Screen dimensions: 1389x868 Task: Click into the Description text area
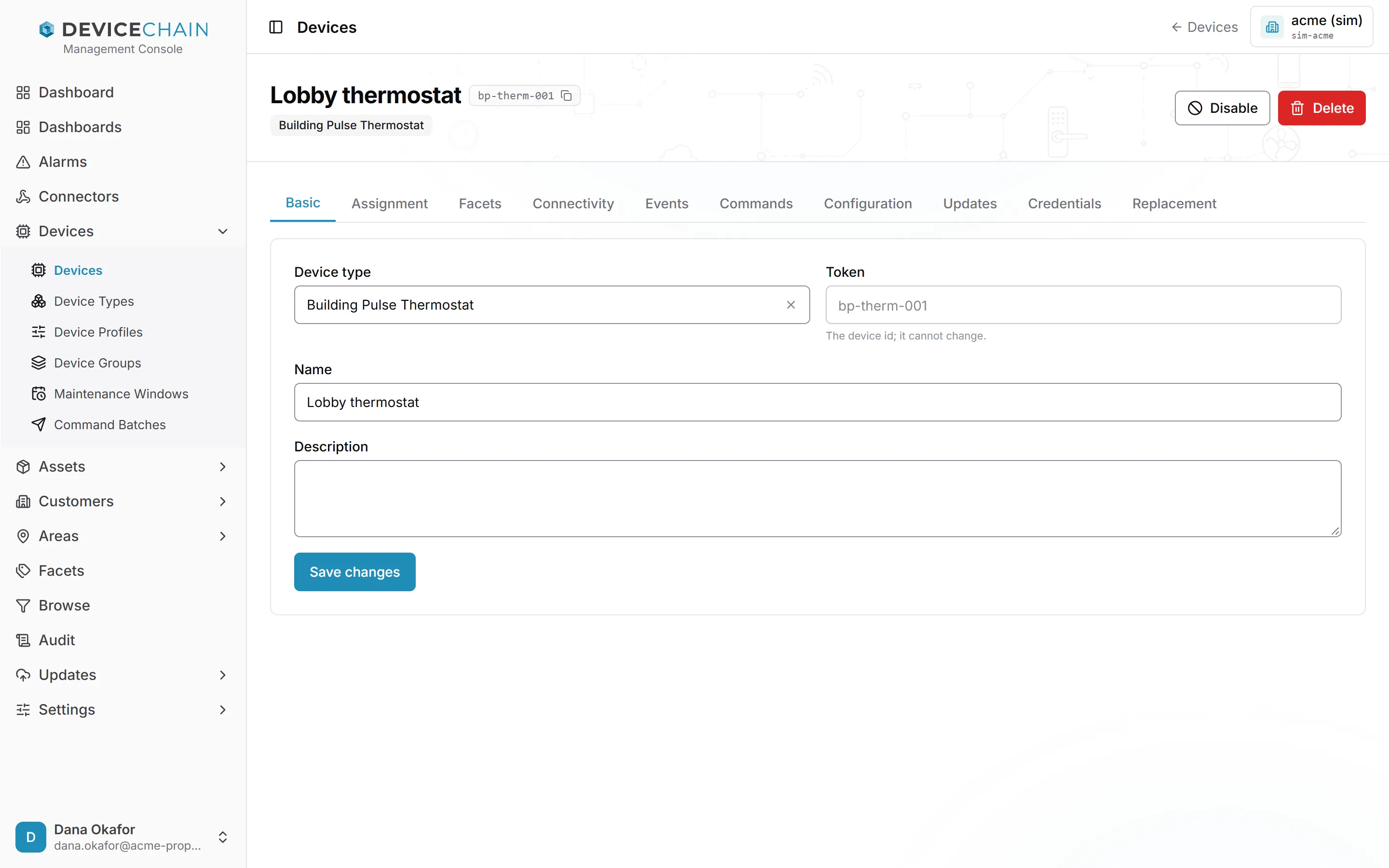tap(817, 498)
